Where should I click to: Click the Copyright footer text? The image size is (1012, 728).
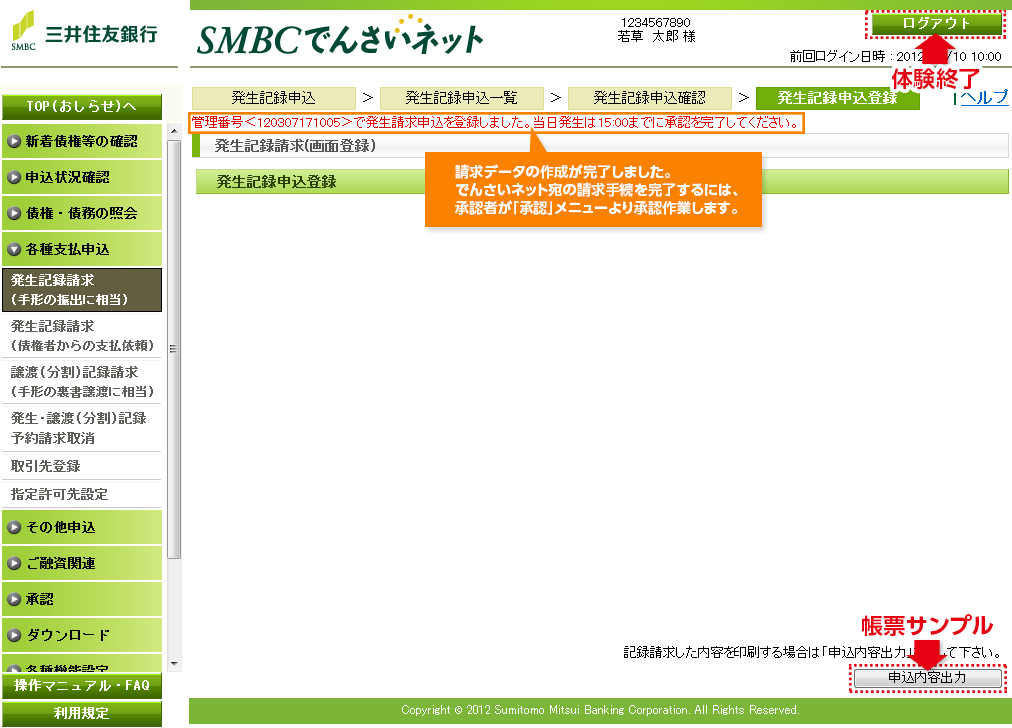tap(600, 710)
